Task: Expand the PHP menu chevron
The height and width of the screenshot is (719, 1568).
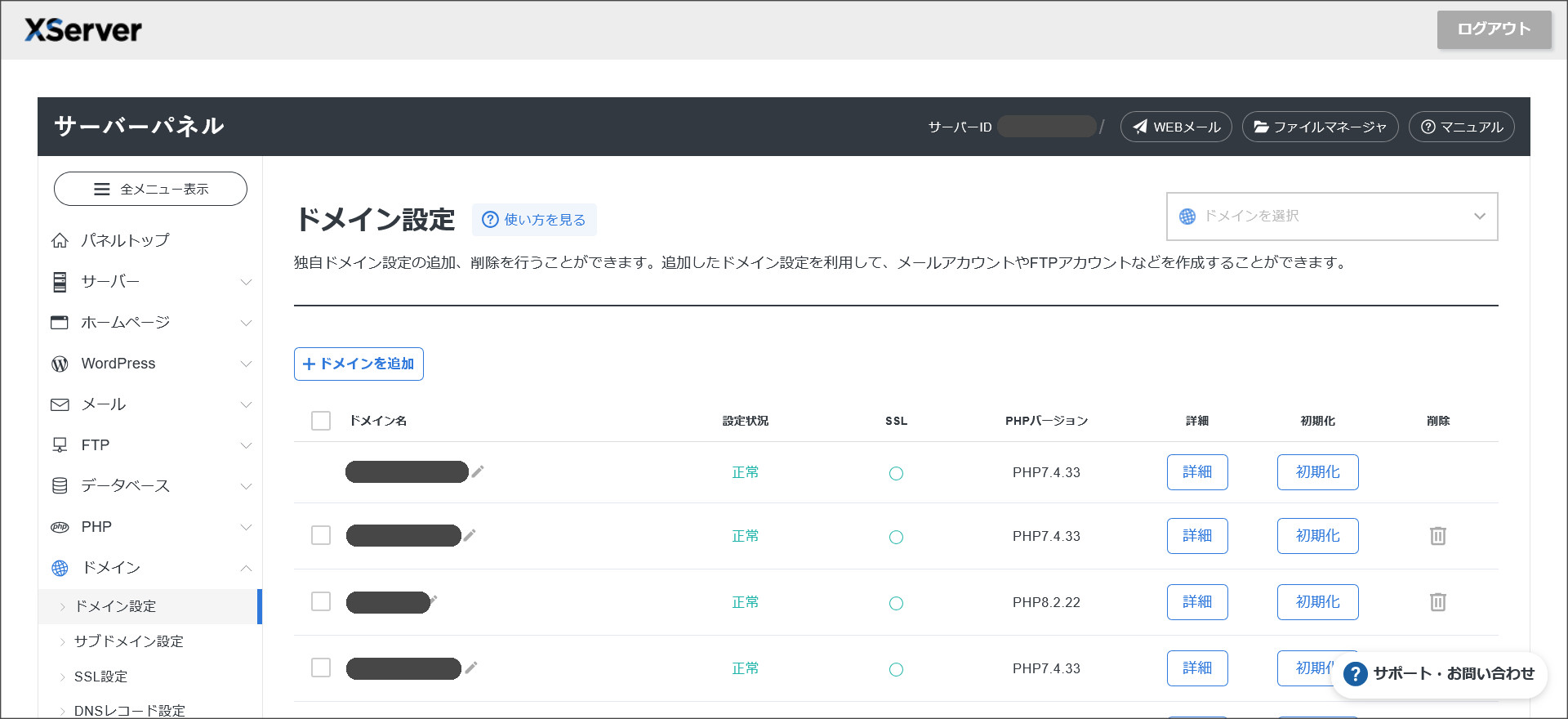Action: coord(246,527)
